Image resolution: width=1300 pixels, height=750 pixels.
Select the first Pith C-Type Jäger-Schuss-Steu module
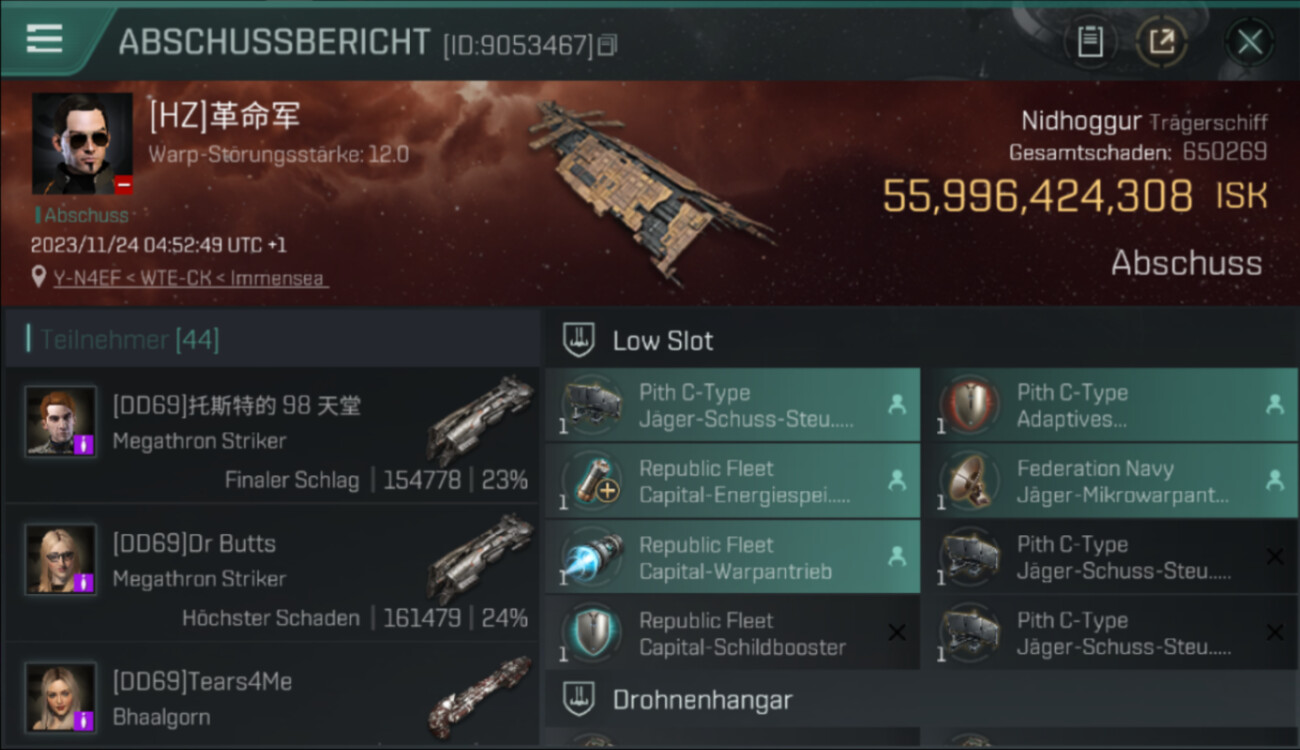point(733,405)
